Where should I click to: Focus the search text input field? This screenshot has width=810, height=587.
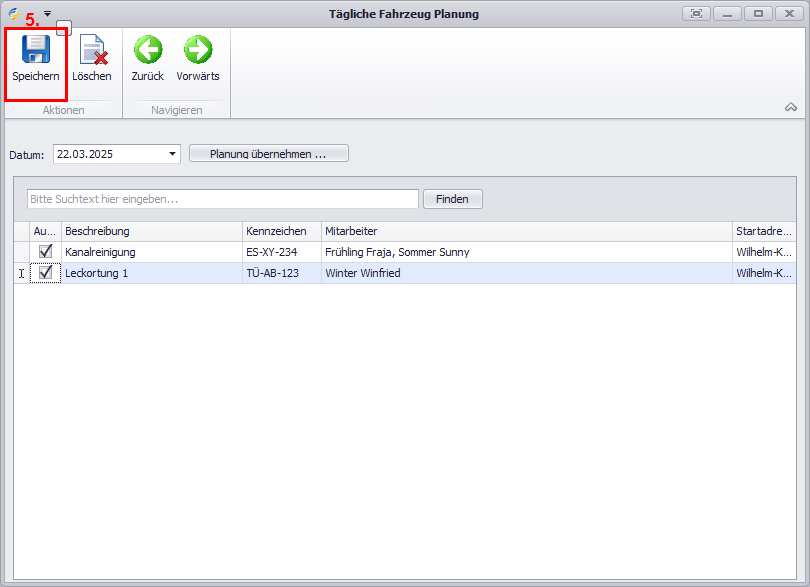222,199
